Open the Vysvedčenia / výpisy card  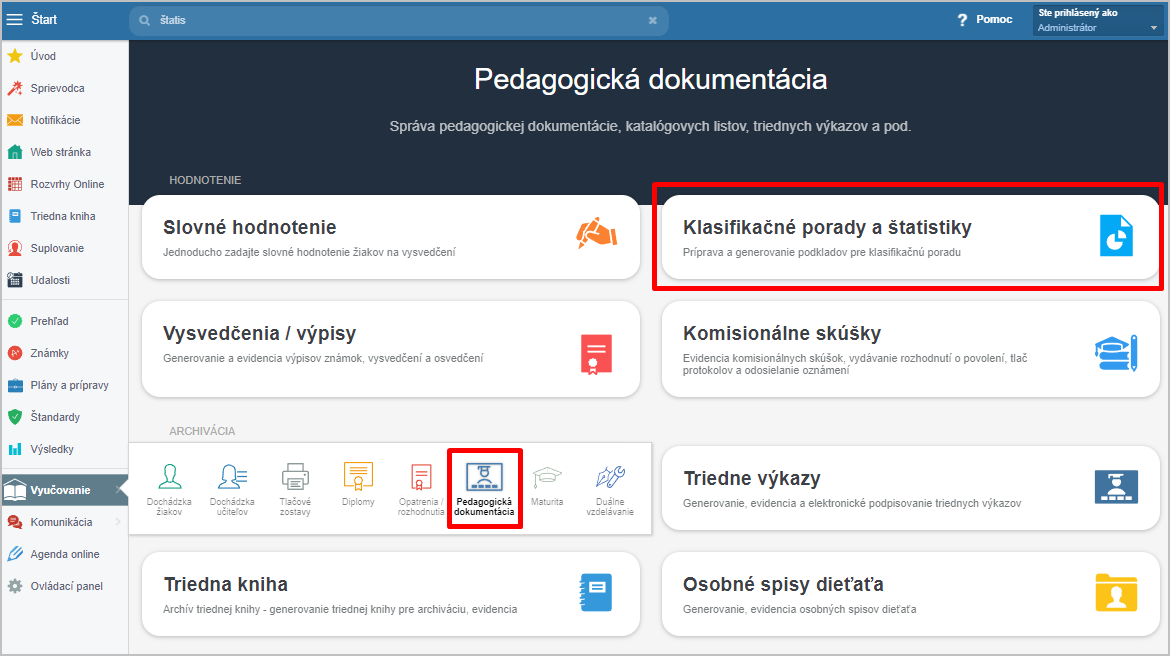point(390,348)
